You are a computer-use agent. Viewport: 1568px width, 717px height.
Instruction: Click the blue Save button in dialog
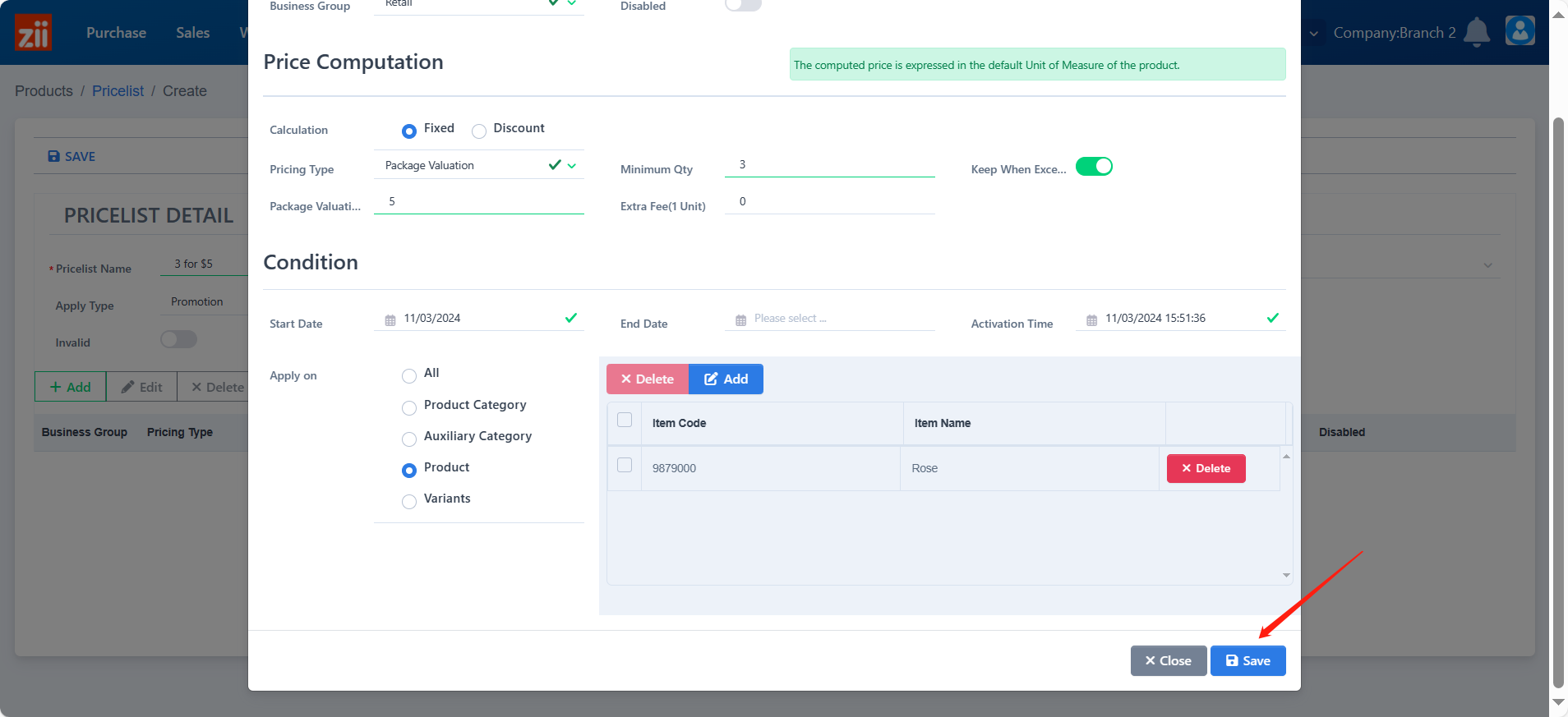click(x=1247, y=660)
